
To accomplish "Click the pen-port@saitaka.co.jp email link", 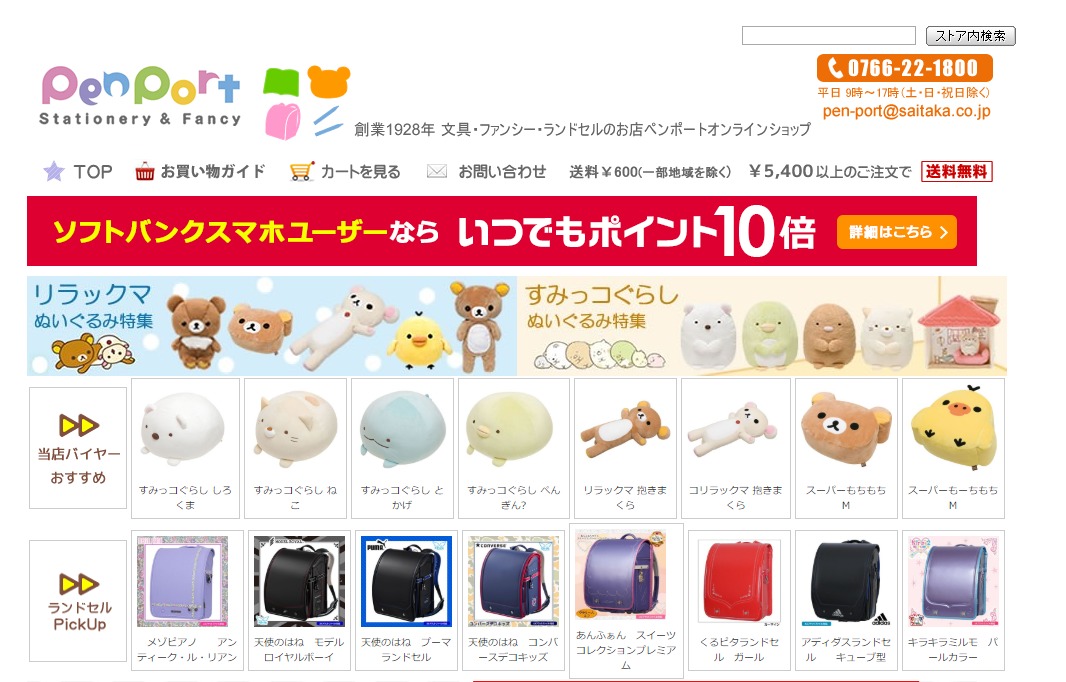I will [x=906, y=111].
